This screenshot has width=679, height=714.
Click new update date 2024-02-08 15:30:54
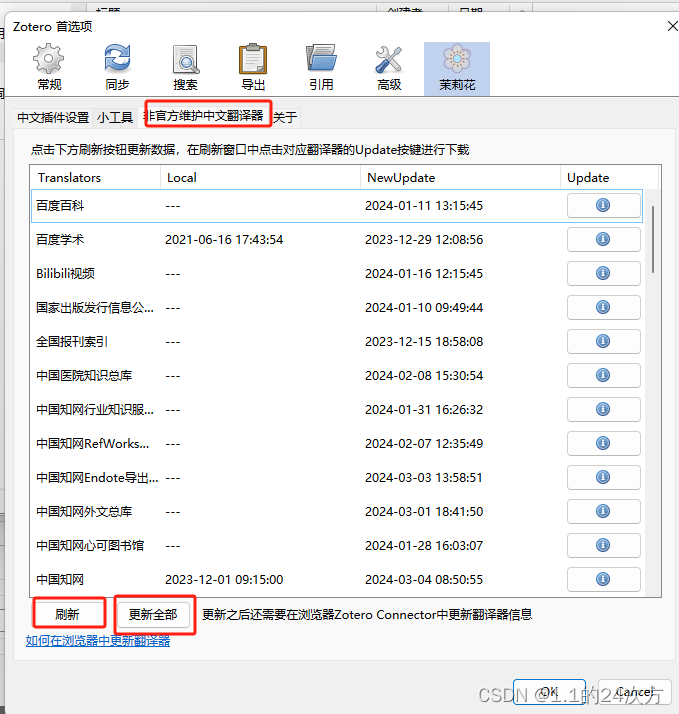(x=424, y=376)
